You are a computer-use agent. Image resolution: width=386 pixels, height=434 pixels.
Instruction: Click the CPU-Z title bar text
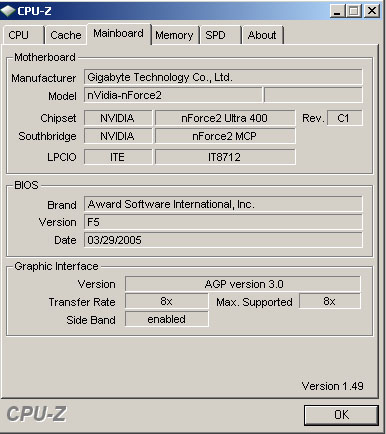point(34,11)
